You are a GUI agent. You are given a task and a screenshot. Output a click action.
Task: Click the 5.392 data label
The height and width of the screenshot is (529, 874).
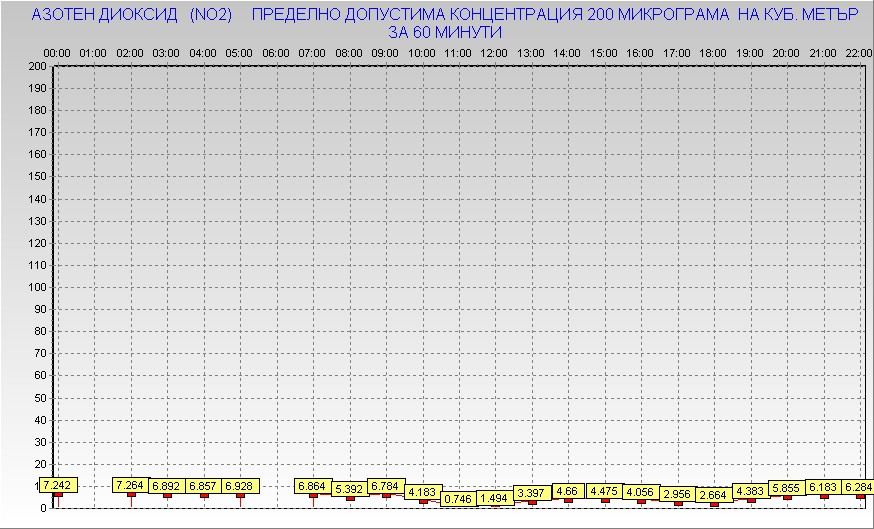349,489
